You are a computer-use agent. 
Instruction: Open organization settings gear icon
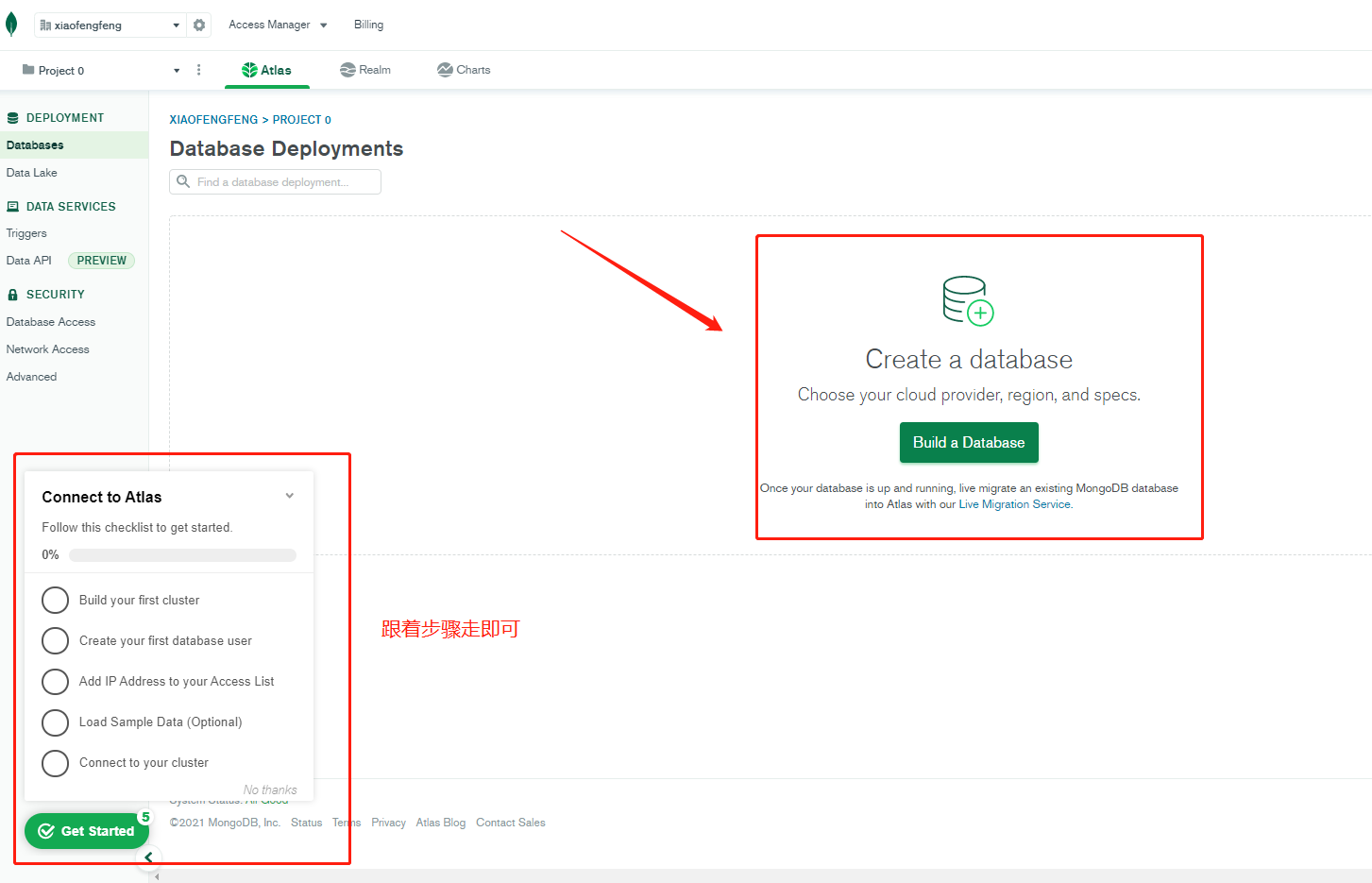pyautogui.click(x=199, y=25)
